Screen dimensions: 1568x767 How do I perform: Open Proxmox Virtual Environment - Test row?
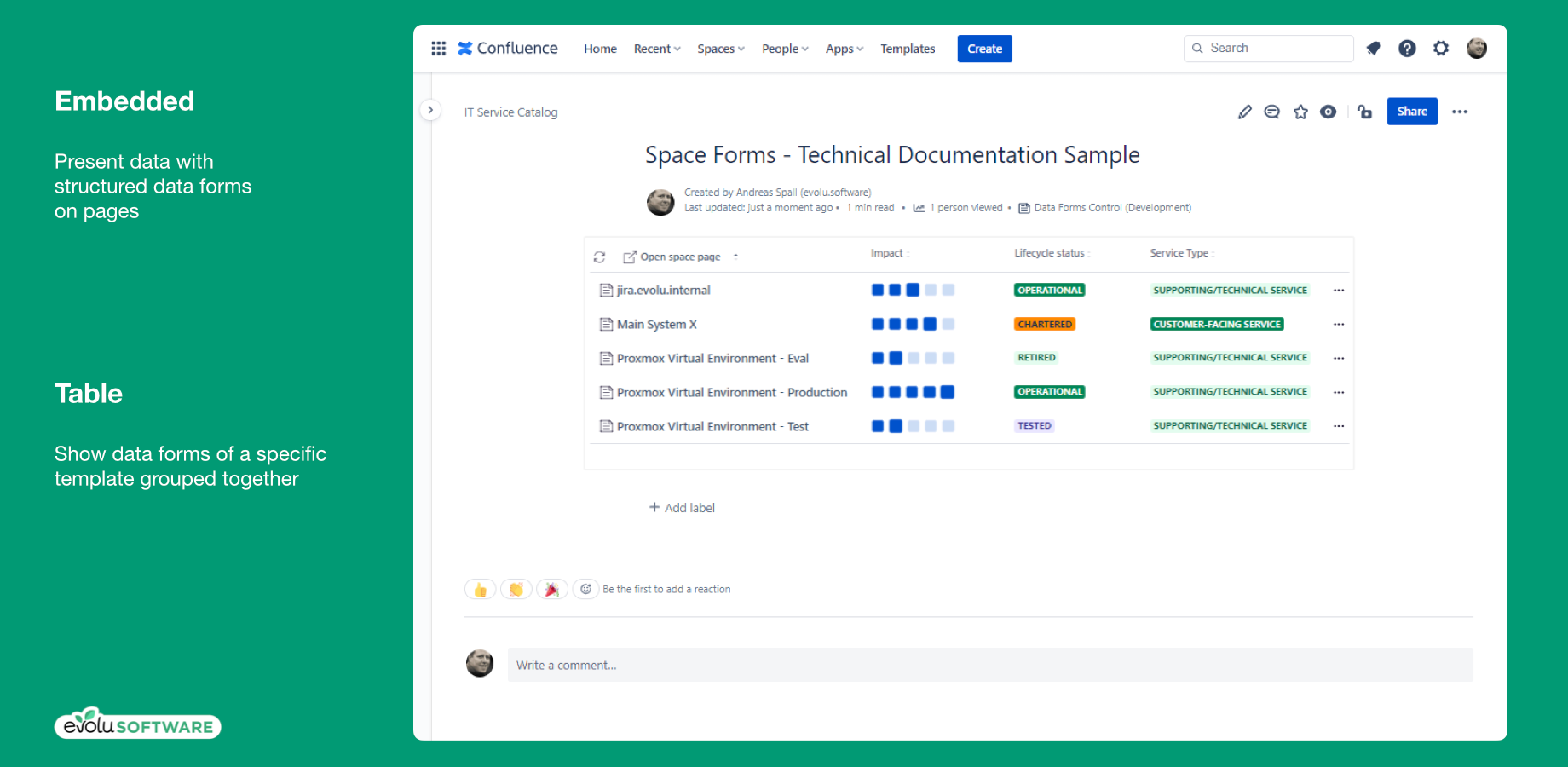coord(712,427)
